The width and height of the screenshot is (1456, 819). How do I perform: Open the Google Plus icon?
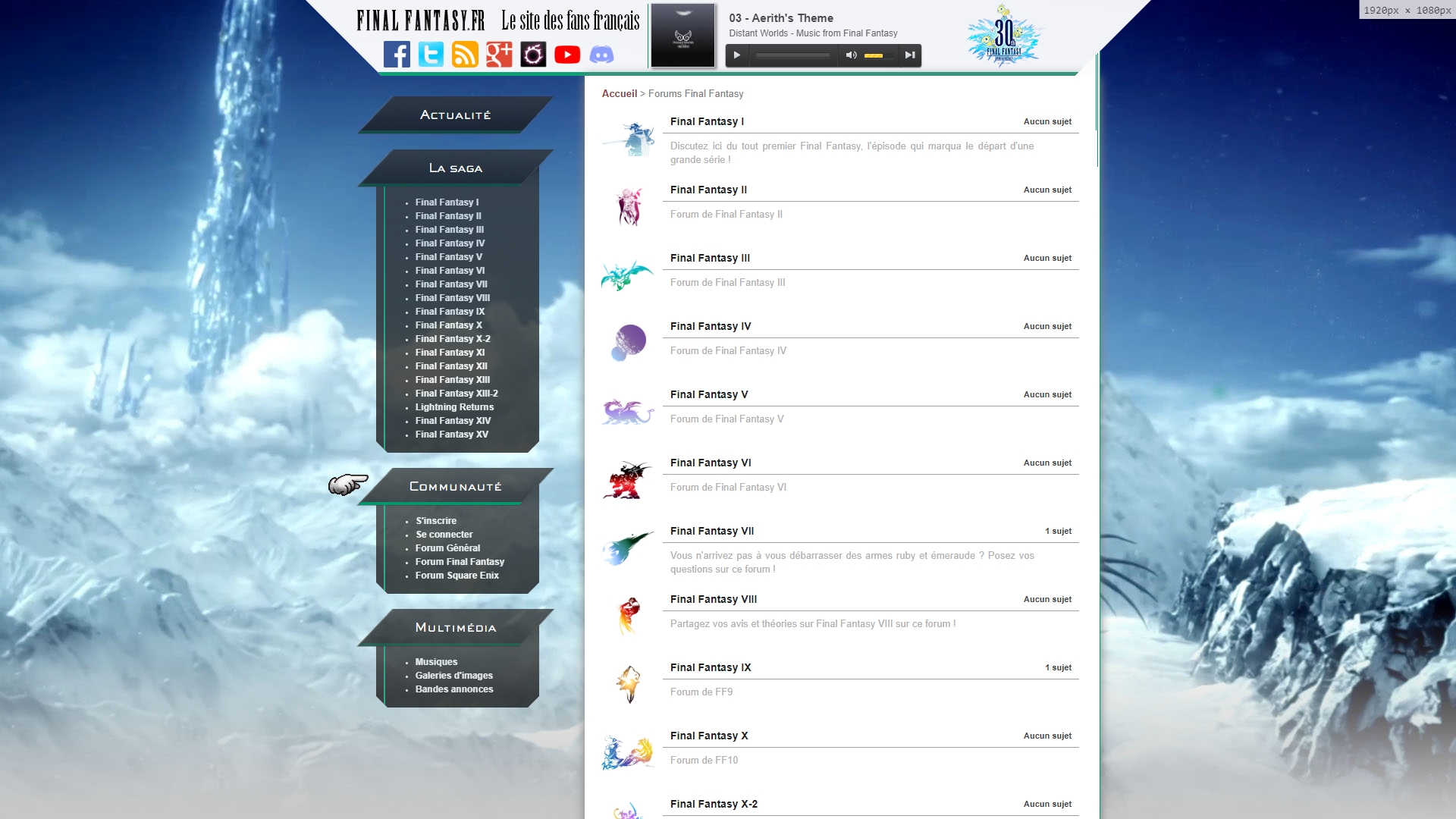coord(499,55)
